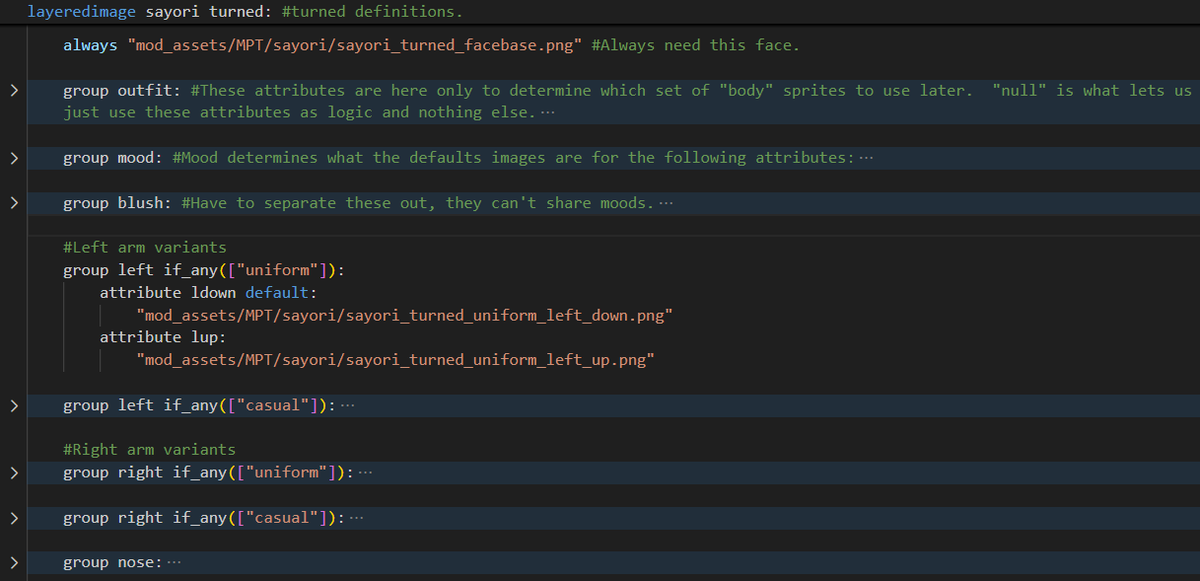1200x581 pixels.
Task: Click the 'always' keyword
Action: pos(90,46)
